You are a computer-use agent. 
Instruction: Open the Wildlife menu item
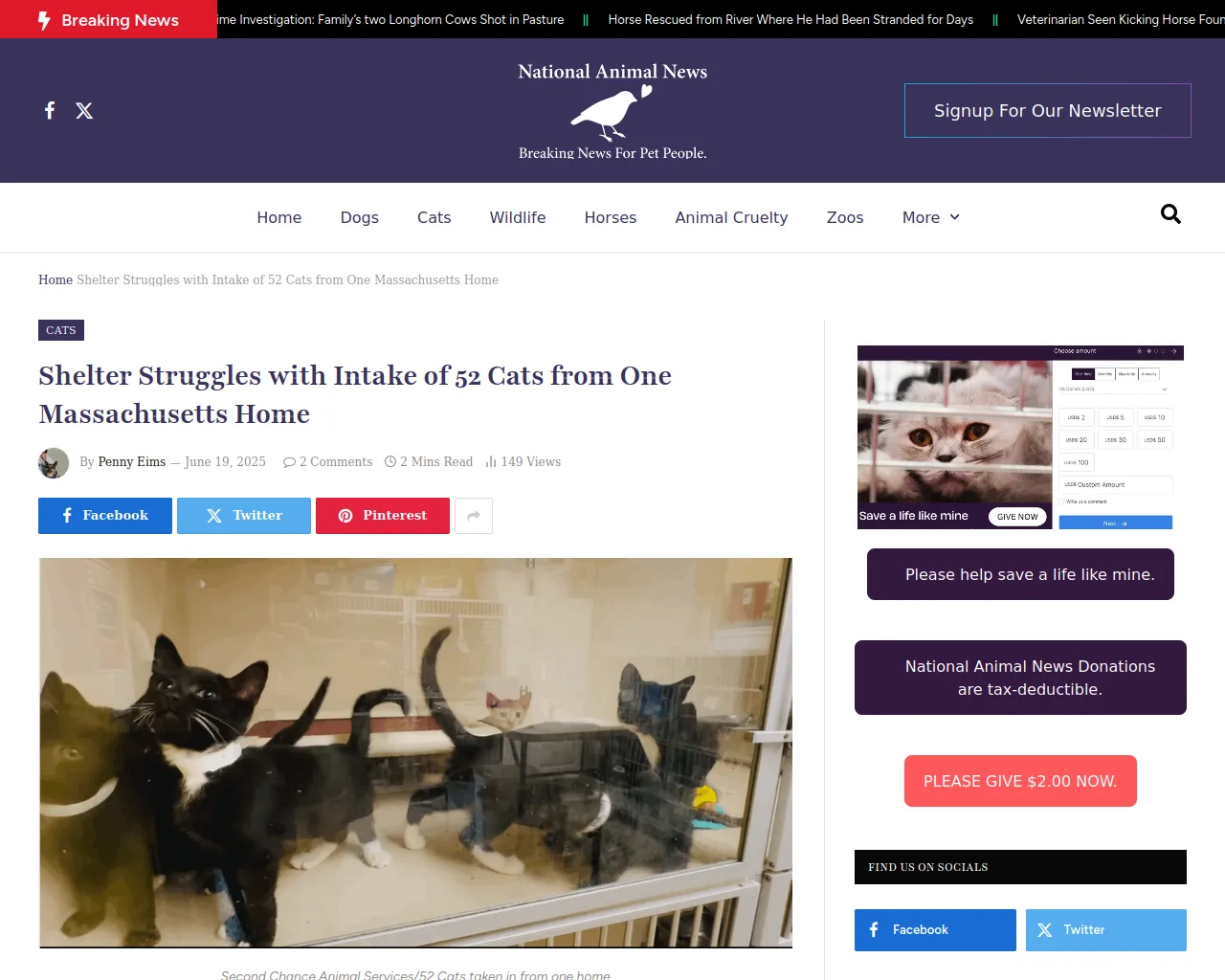[x=518, y=217]
